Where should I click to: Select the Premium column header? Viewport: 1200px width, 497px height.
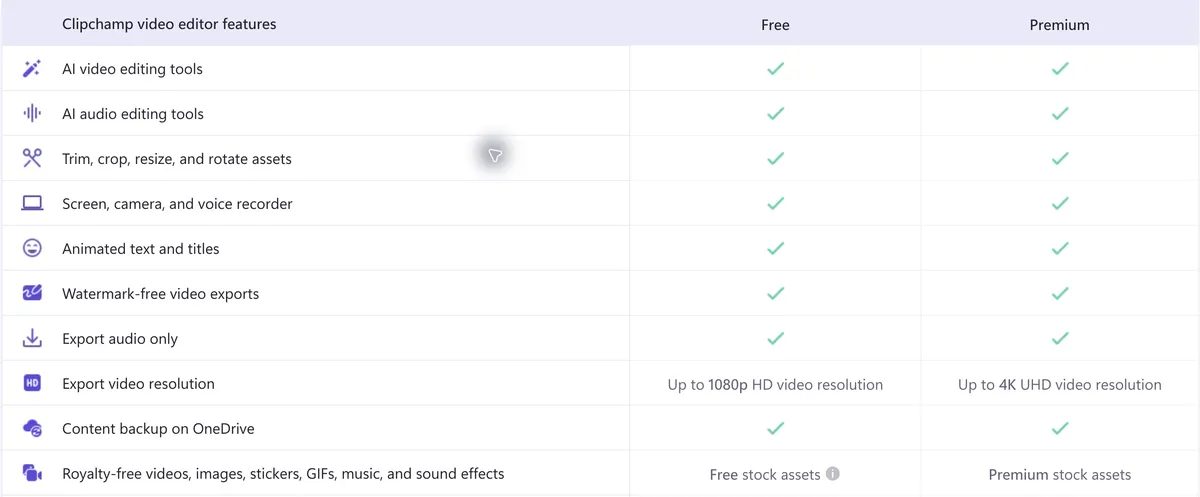pyautogui.click(x=1060, y=24)
